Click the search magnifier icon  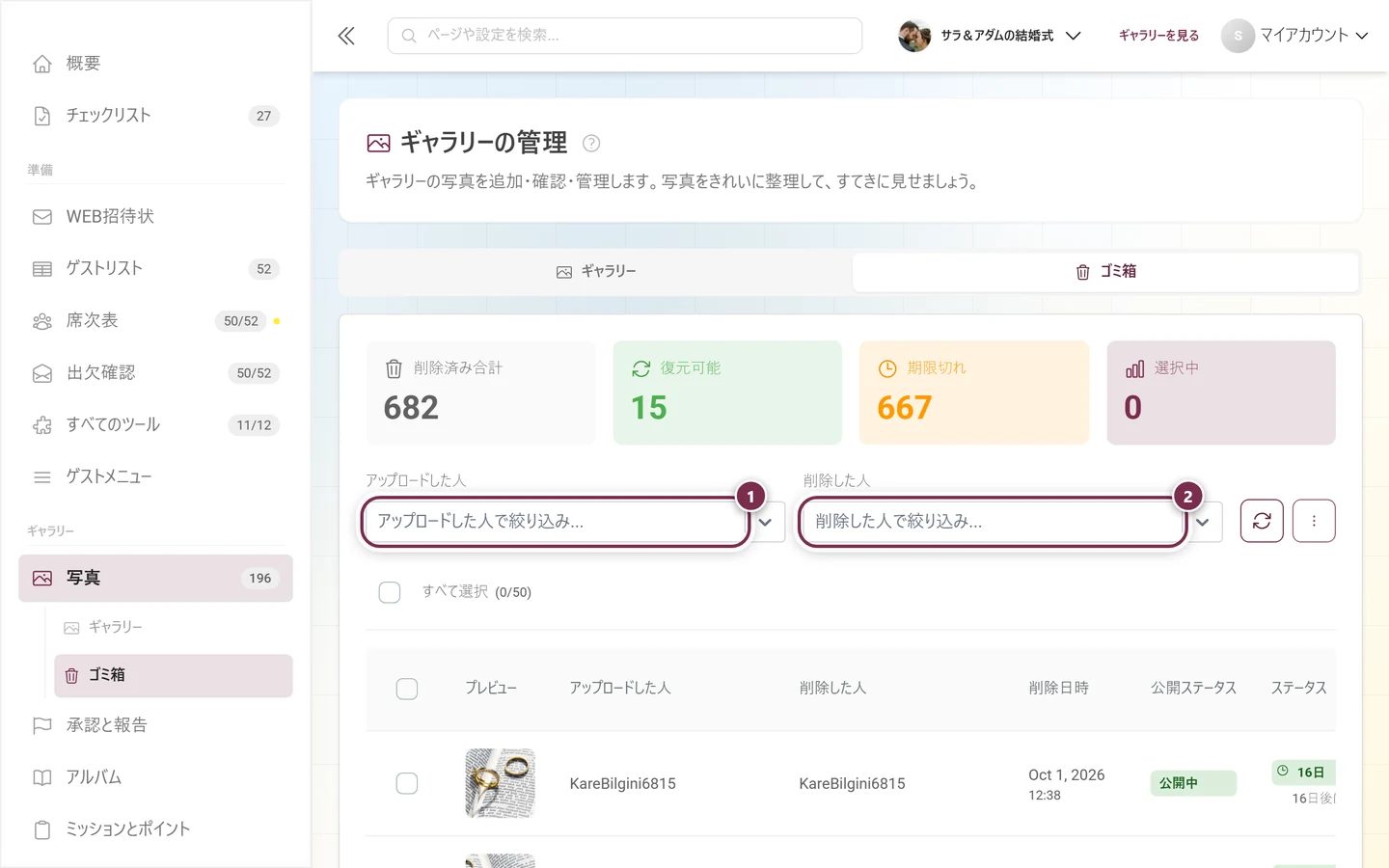[x=409, y=36]
